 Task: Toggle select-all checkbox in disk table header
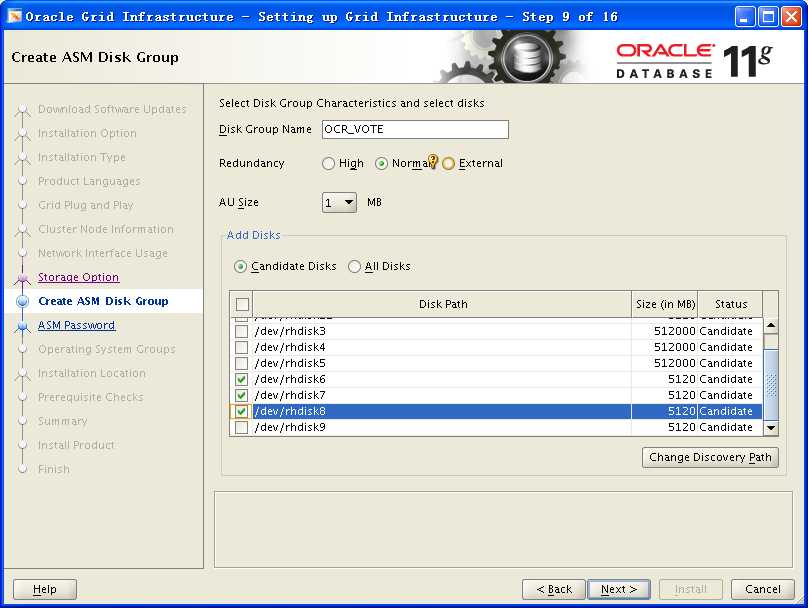[242, 304]
